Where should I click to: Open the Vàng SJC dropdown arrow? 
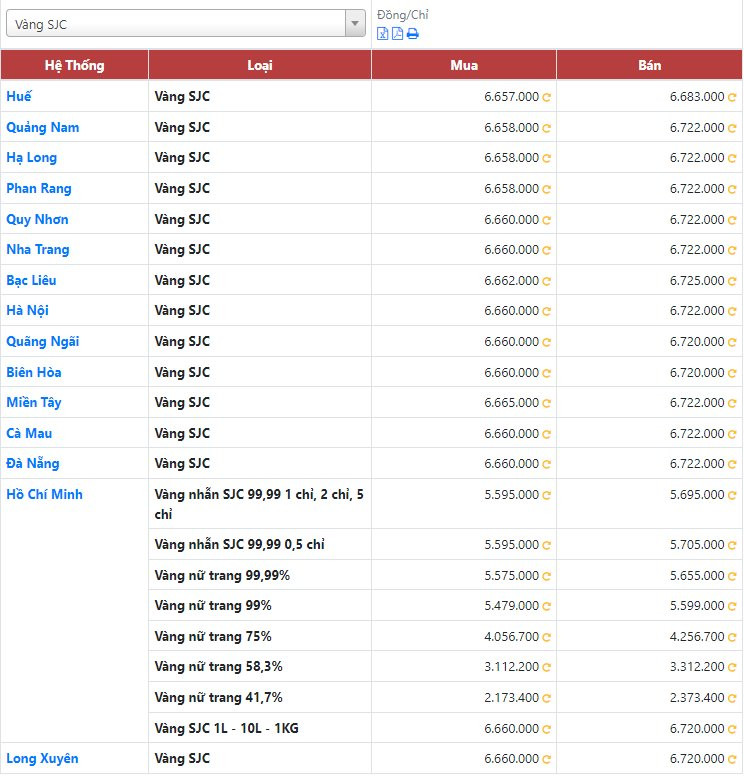(x=355, y=23)
